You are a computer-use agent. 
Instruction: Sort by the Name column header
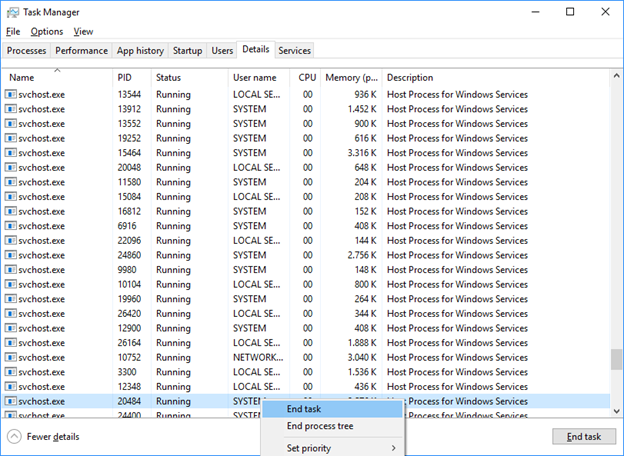(x=57, y=78)
